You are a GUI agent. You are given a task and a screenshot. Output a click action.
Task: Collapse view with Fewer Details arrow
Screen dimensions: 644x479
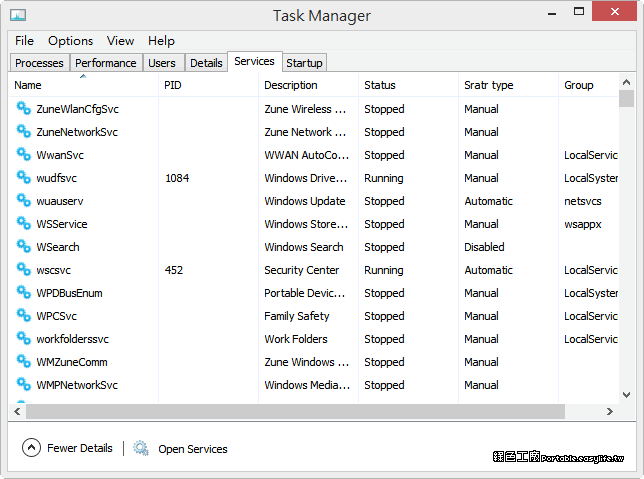(x=31, y=449)
